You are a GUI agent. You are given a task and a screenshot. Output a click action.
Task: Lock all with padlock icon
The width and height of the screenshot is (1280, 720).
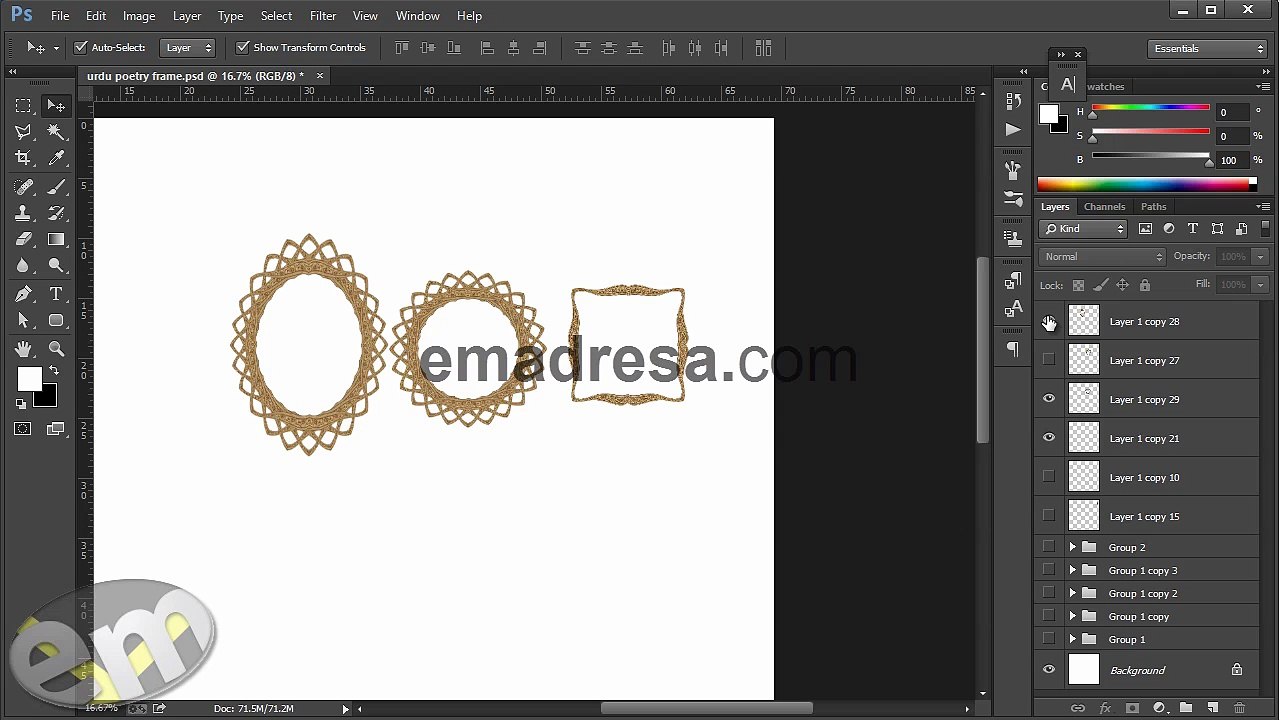coord(1145,285)
